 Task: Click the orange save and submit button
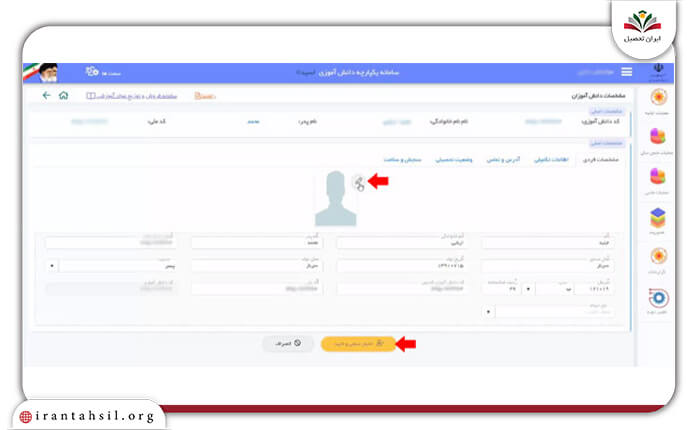coord(358,344)
